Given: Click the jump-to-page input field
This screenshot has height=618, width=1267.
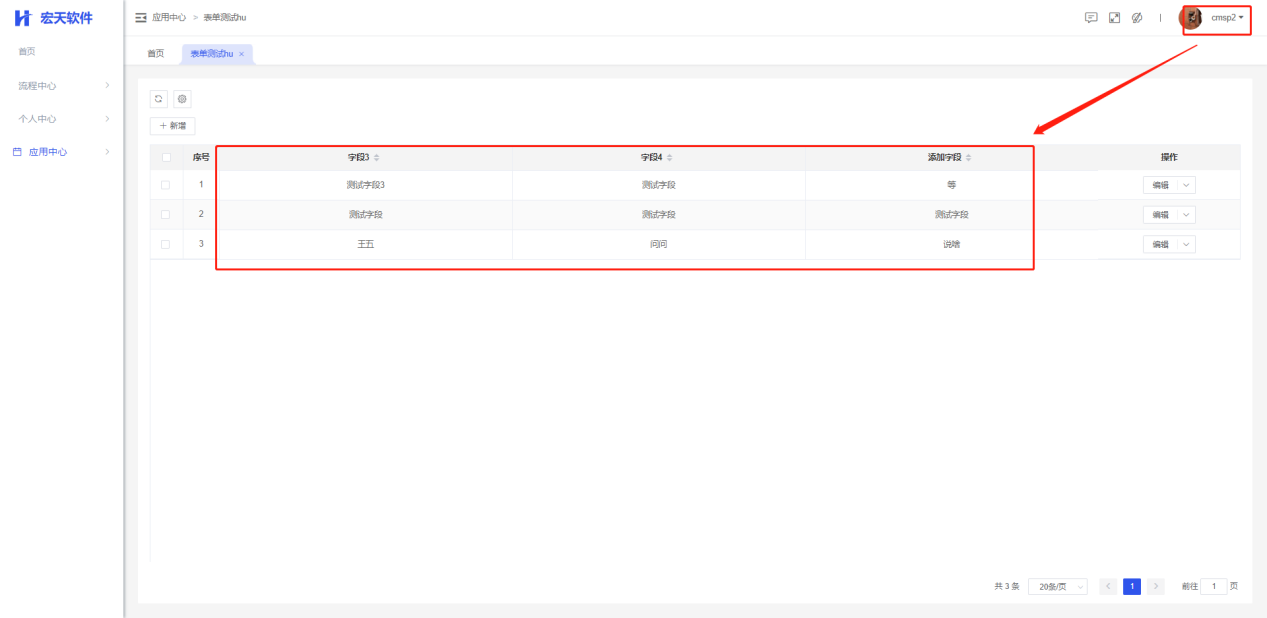Looking at the screenshot, I should (x=1214, y=586).
